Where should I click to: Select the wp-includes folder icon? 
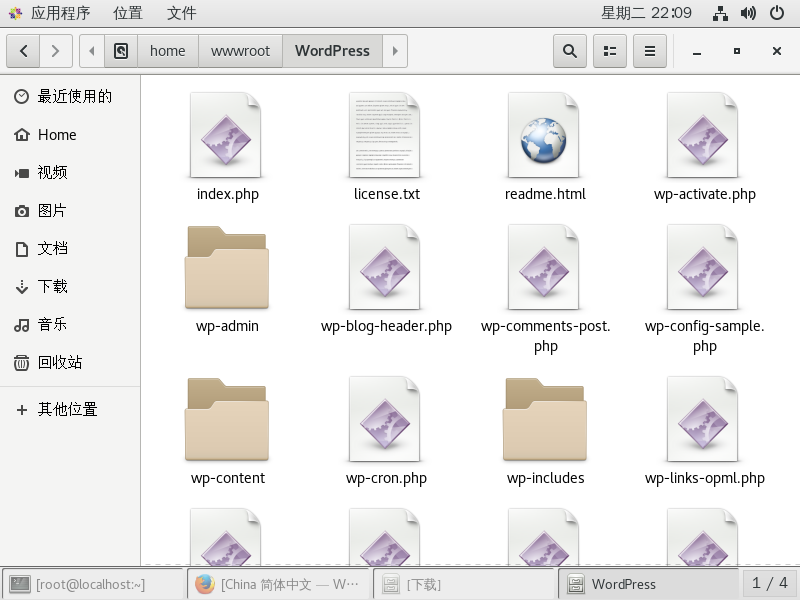point(545,419)
